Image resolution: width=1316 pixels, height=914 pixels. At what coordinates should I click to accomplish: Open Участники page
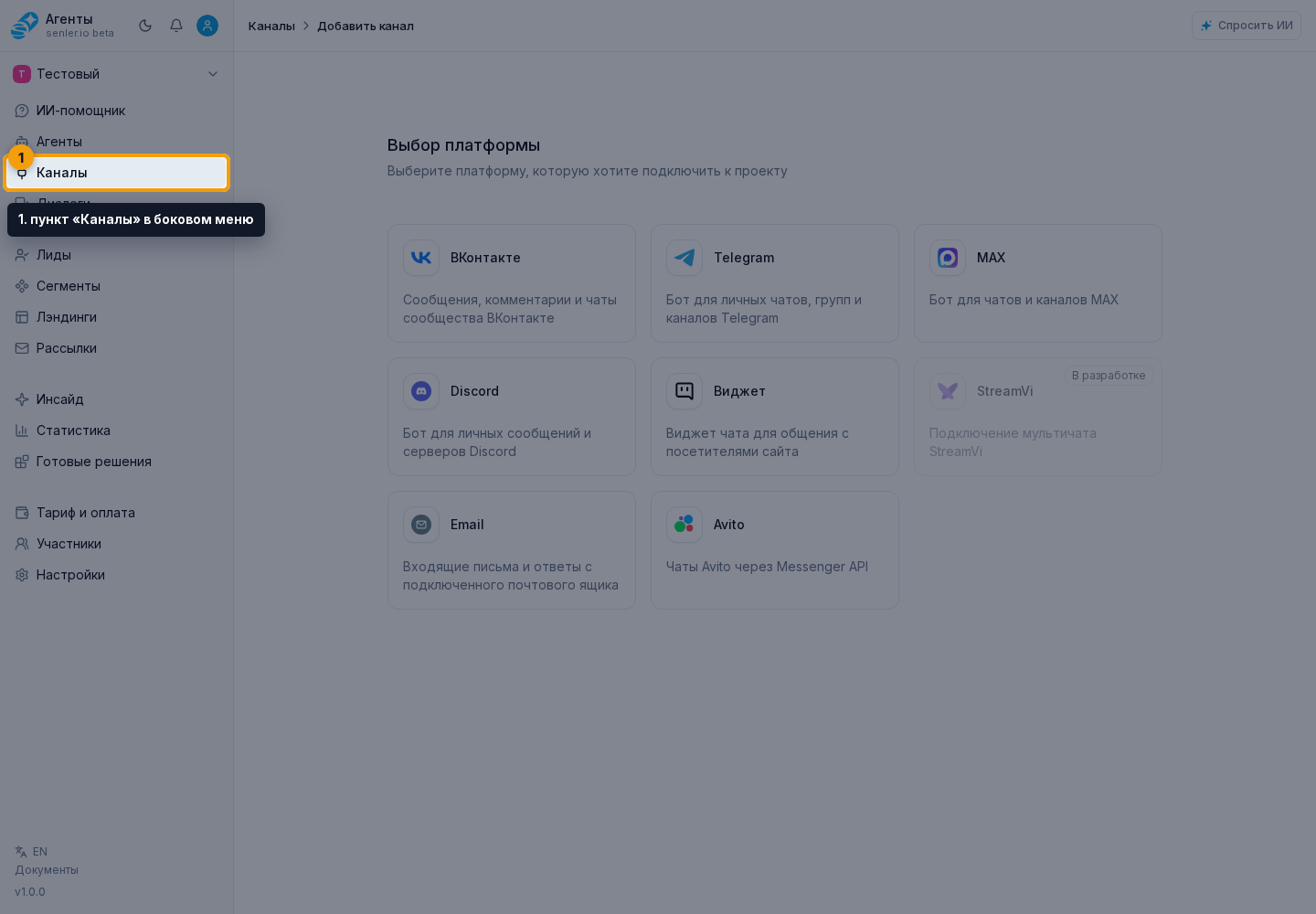[116, 544]
